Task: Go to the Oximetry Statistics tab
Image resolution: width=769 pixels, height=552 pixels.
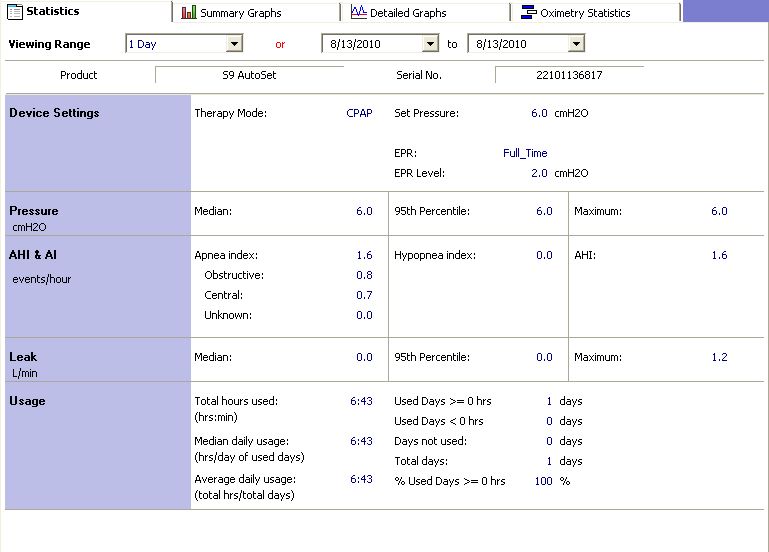Action: pyautogui.click(x=584, y=13)
